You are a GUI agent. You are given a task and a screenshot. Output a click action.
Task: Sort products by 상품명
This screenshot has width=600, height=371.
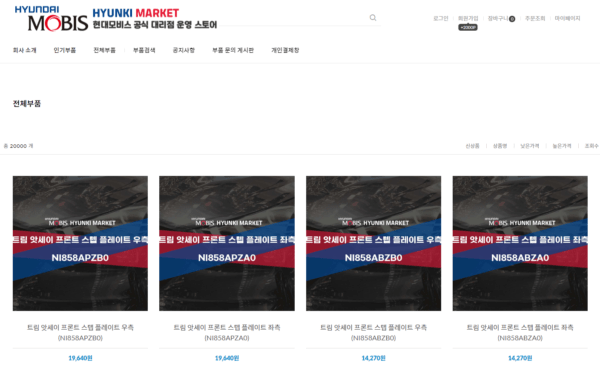500,146
